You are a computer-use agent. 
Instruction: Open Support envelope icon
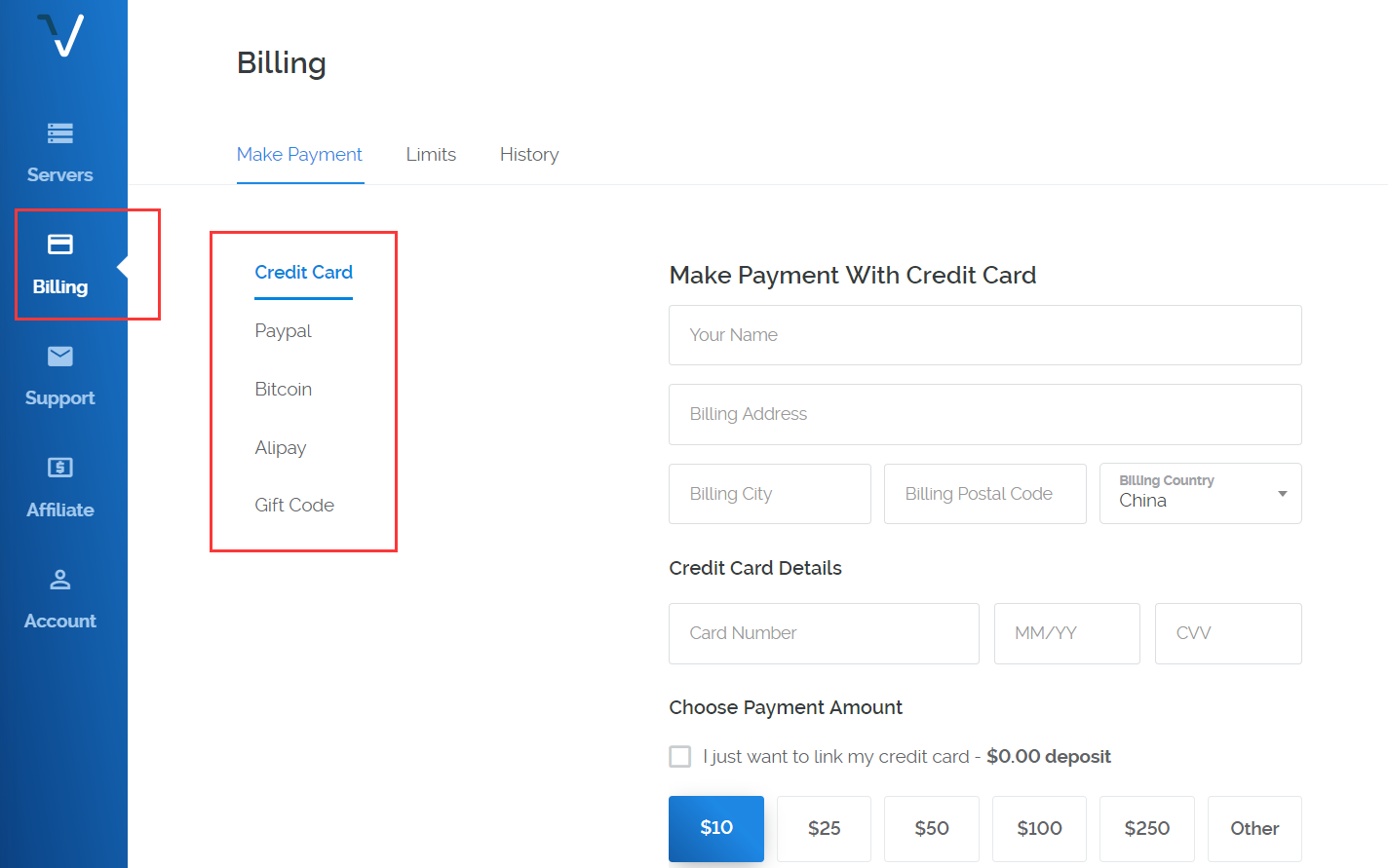pos(60,357)
